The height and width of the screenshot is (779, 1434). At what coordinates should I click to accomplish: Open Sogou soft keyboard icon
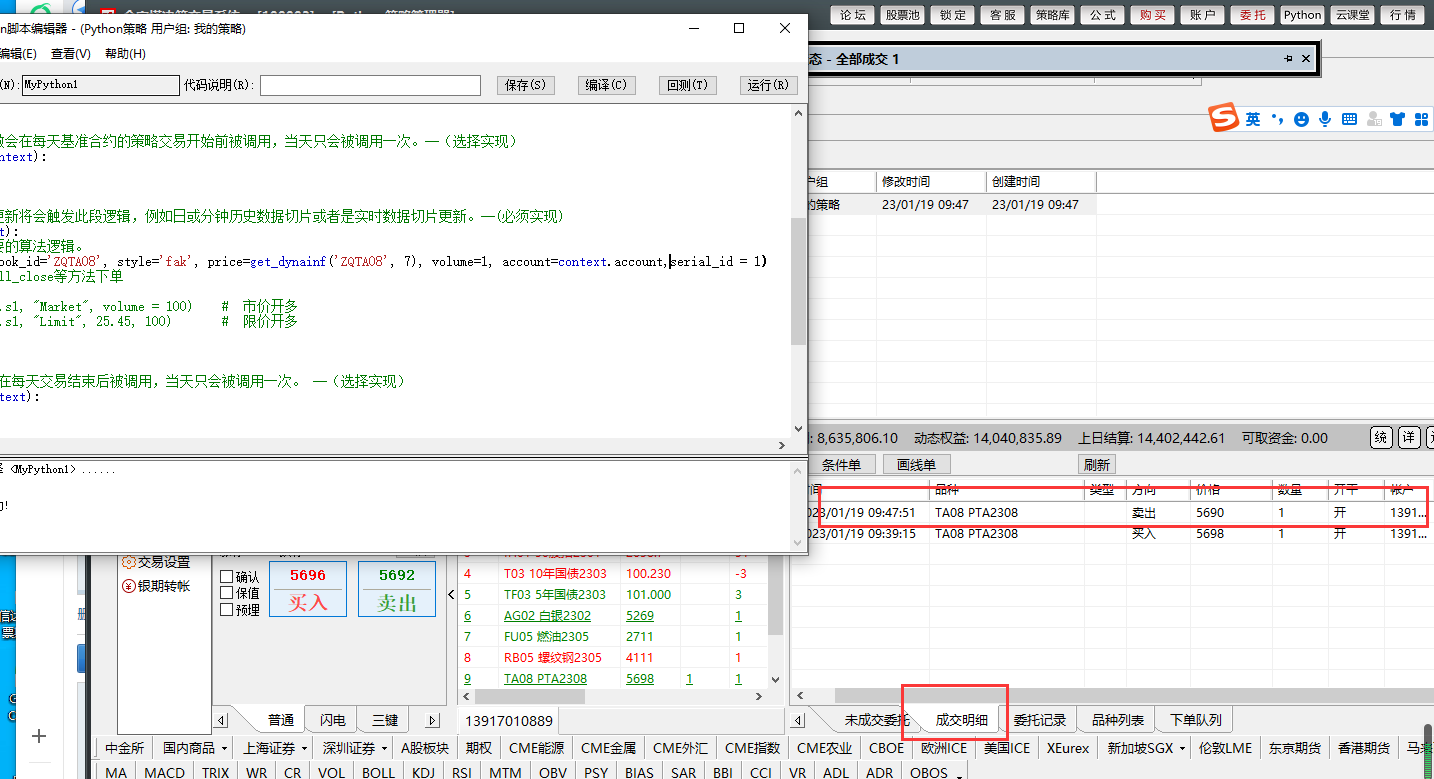click(x=1349, y=119)
